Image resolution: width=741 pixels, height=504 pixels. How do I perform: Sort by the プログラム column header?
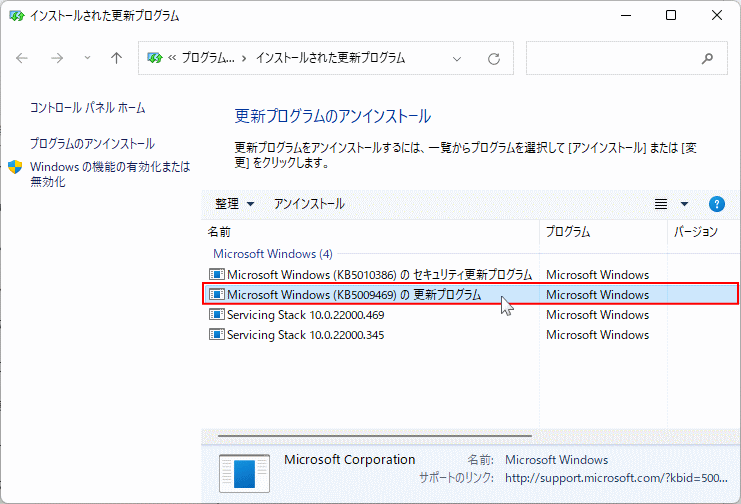603,232
